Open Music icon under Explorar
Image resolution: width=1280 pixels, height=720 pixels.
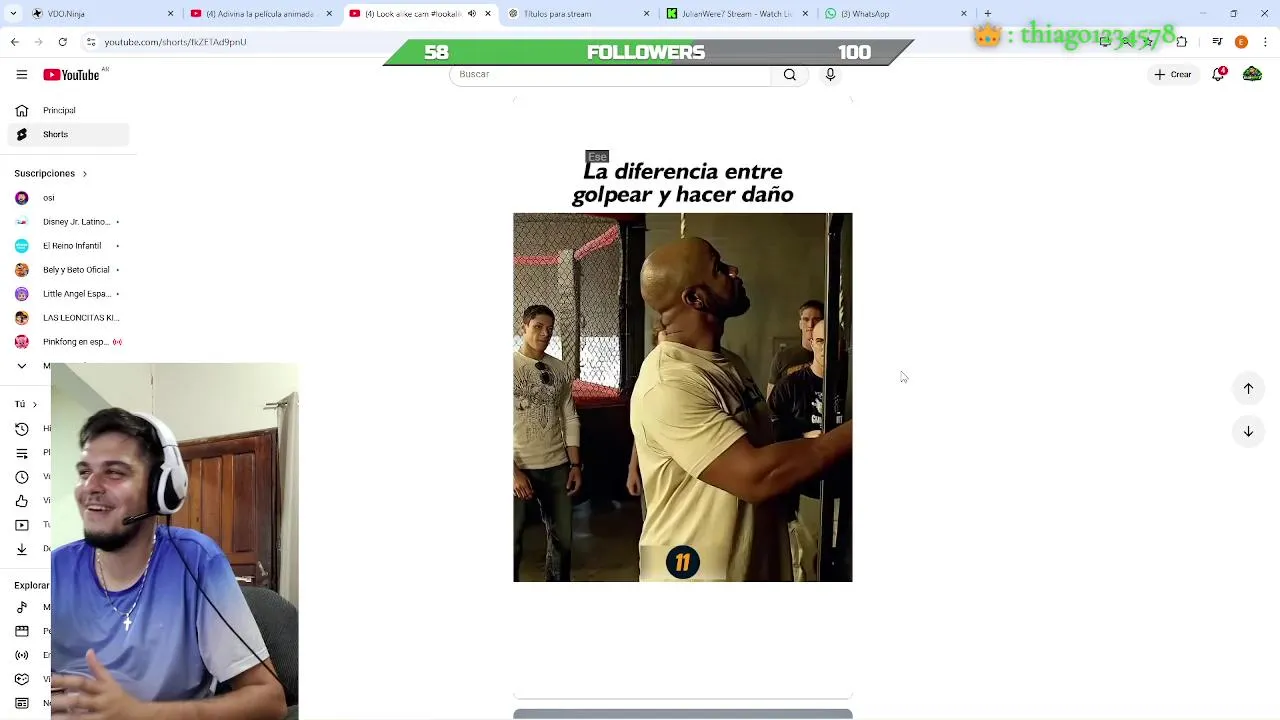[21, 607]
